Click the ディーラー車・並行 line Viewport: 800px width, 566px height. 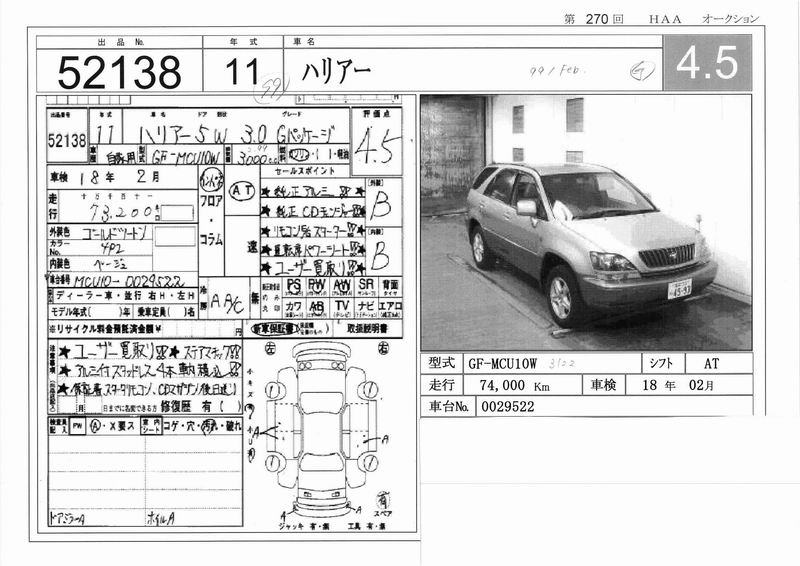(125, 296)
